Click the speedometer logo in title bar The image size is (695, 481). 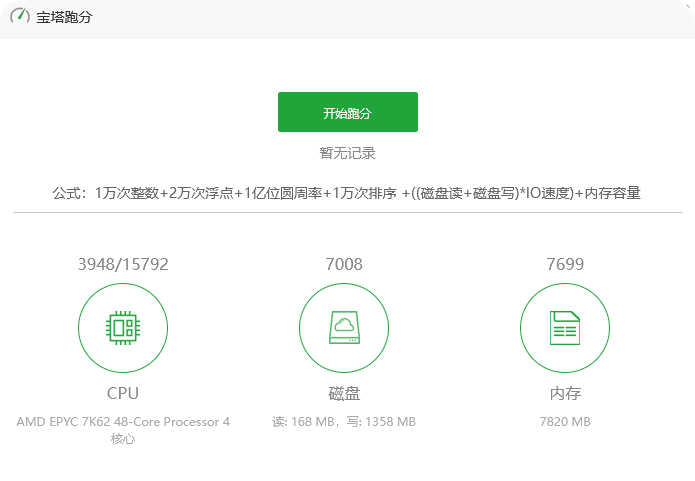(20, 17)
